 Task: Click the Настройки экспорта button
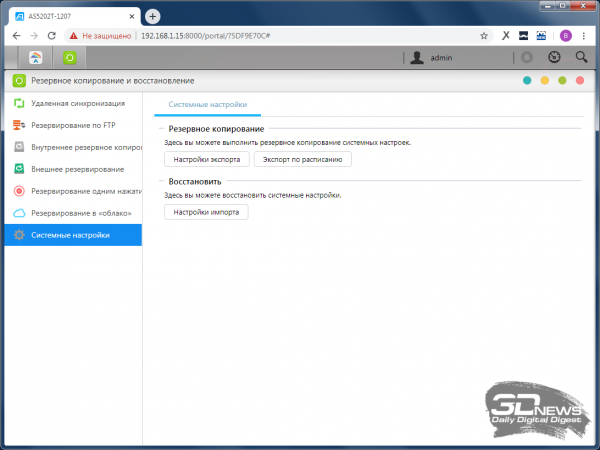tap(207, 159)
